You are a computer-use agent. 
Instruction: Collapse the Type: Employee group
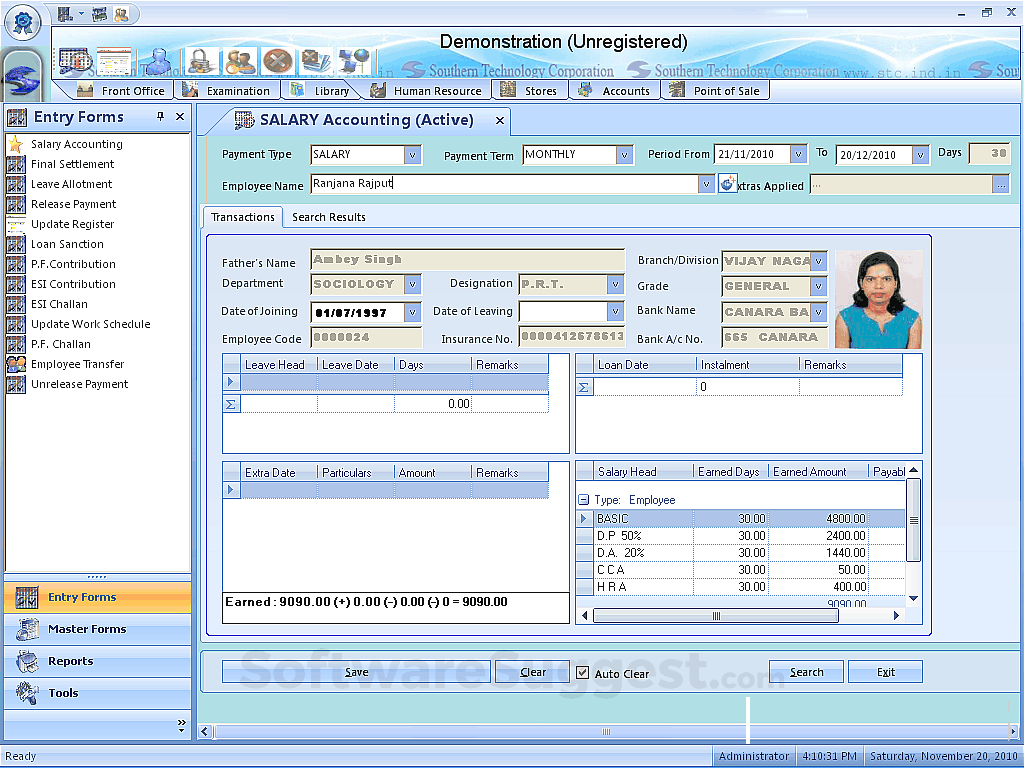click(584, 500)
